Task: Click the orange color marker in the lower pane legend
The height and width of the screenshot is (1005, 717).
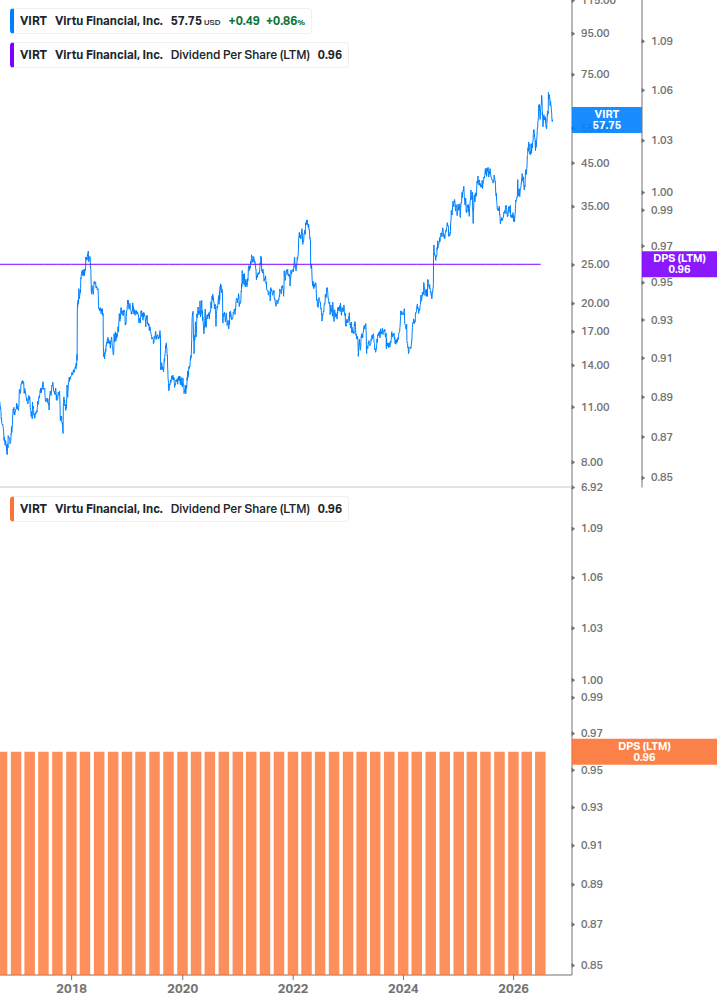Action: click(12, 509)
